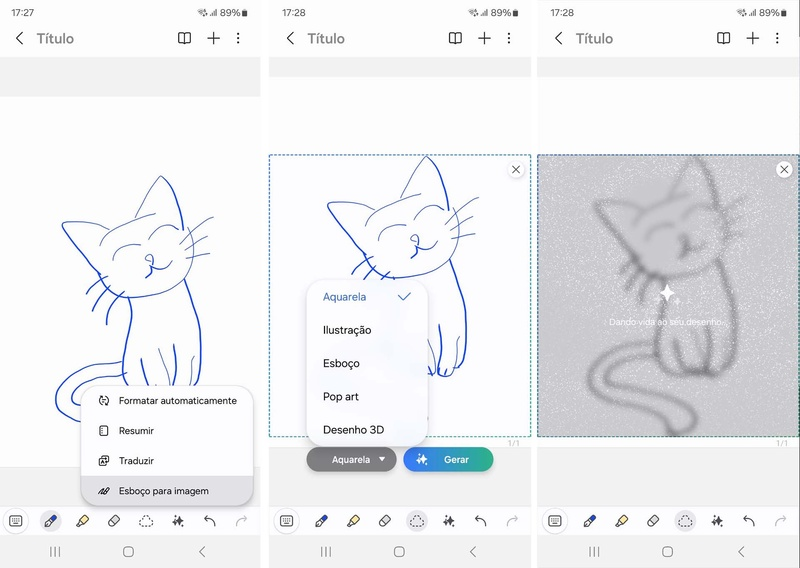Open keyboard input in left screen toolbar
The width and height of the screenshot is (800, 568).
pyautogui.click(x=16, y=521)
